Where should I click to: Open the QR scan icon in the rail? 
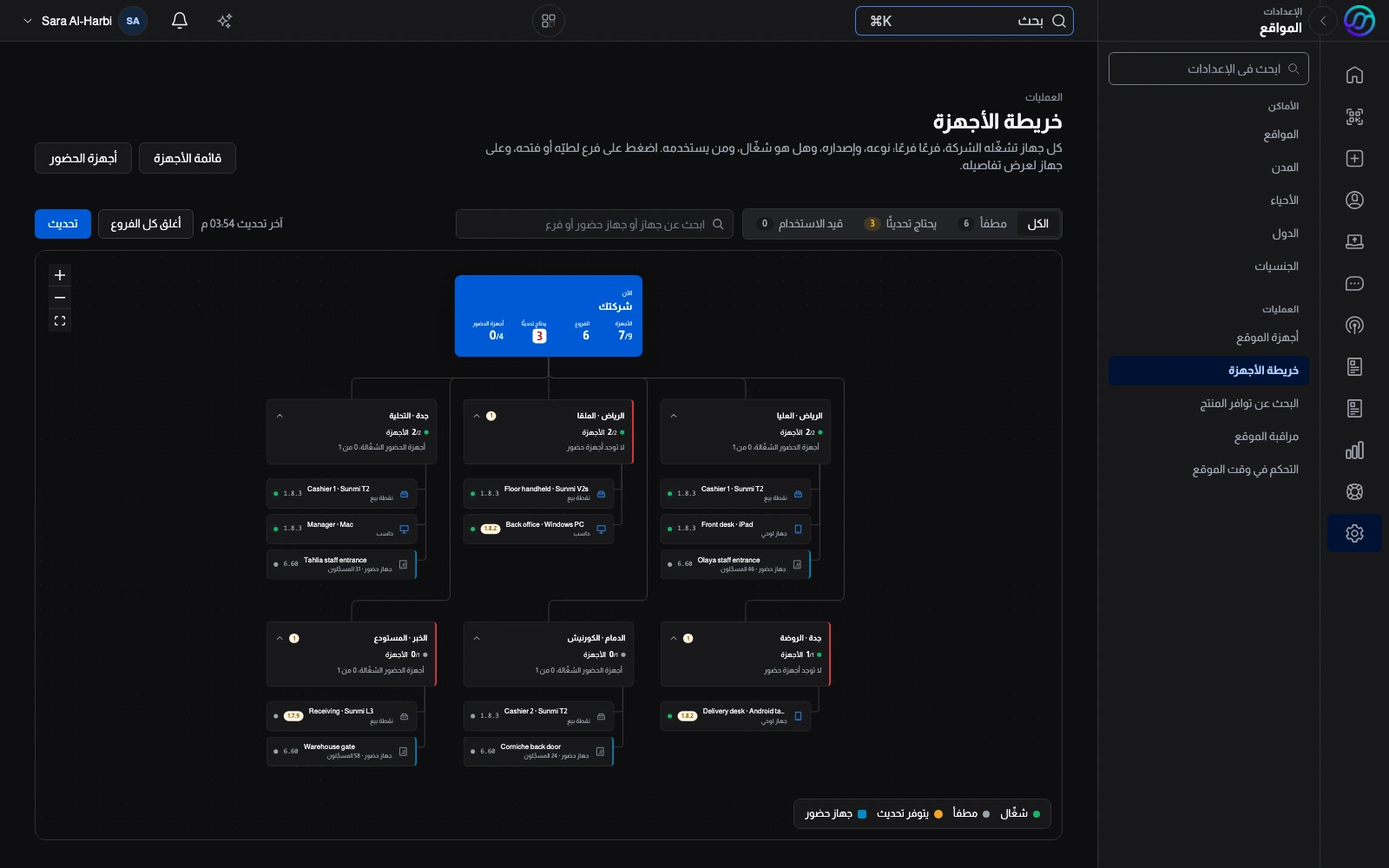1354,117
